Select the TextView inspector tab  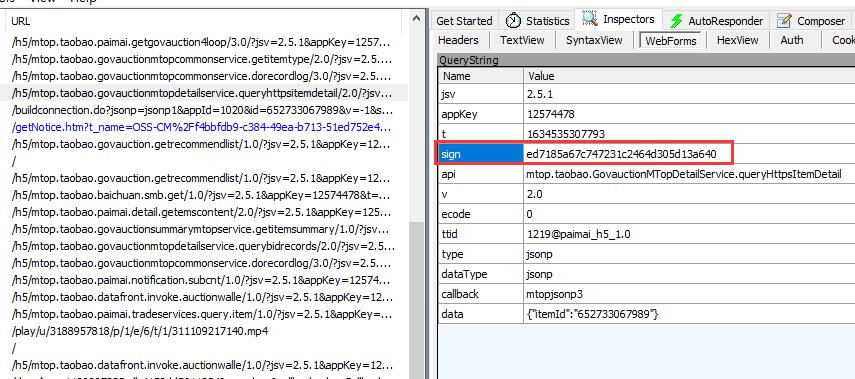pos(522,40)
